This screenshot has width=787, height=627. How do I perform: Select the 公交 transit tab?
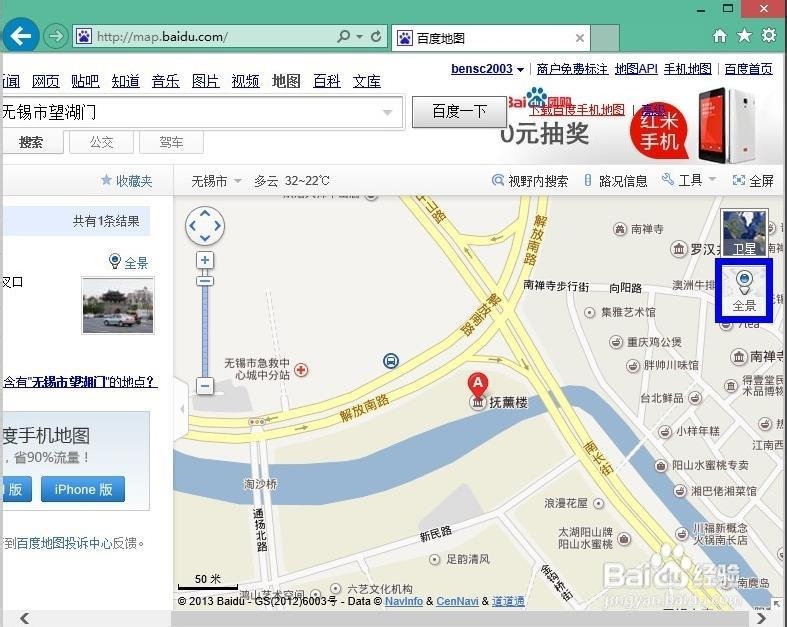point(101,143)
